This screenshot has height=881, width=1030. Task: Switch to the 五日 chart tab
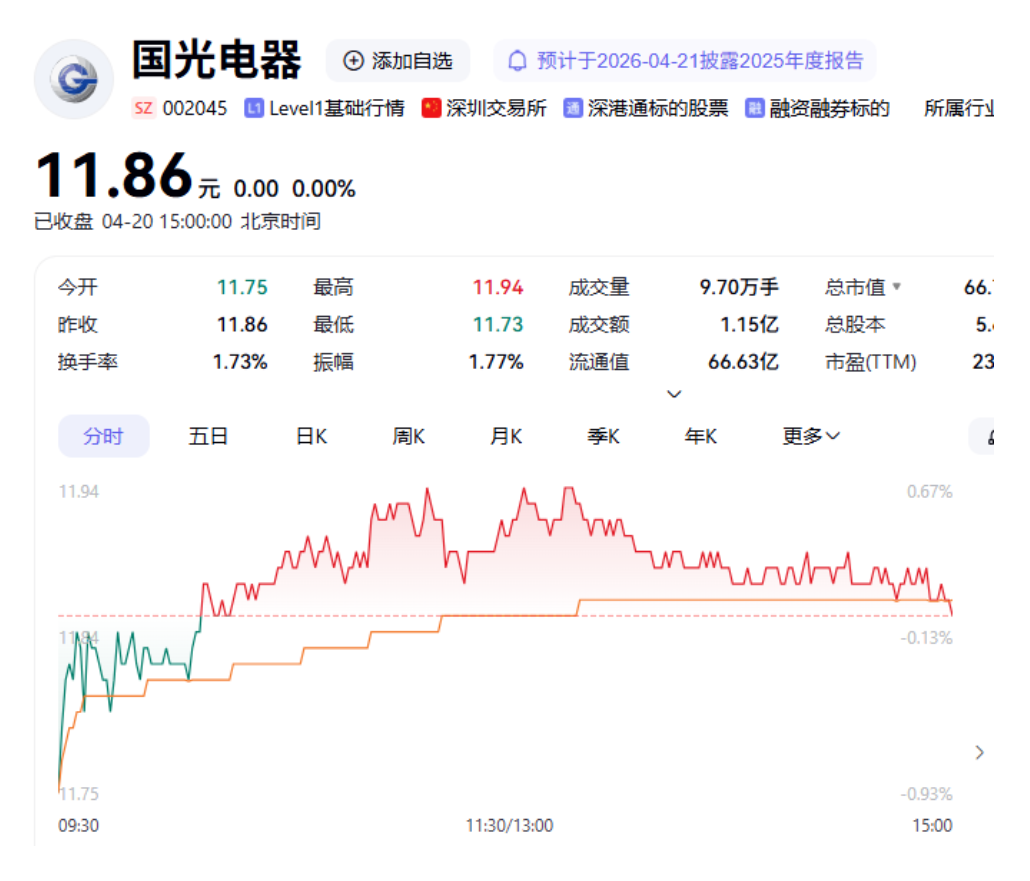click(x=208, y=436)
